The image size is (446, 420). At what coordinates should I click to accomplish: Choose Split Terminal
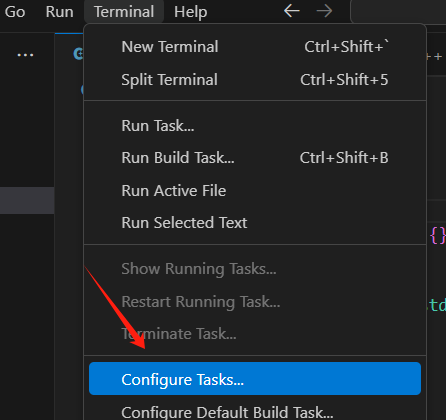[x=255, y=80]
